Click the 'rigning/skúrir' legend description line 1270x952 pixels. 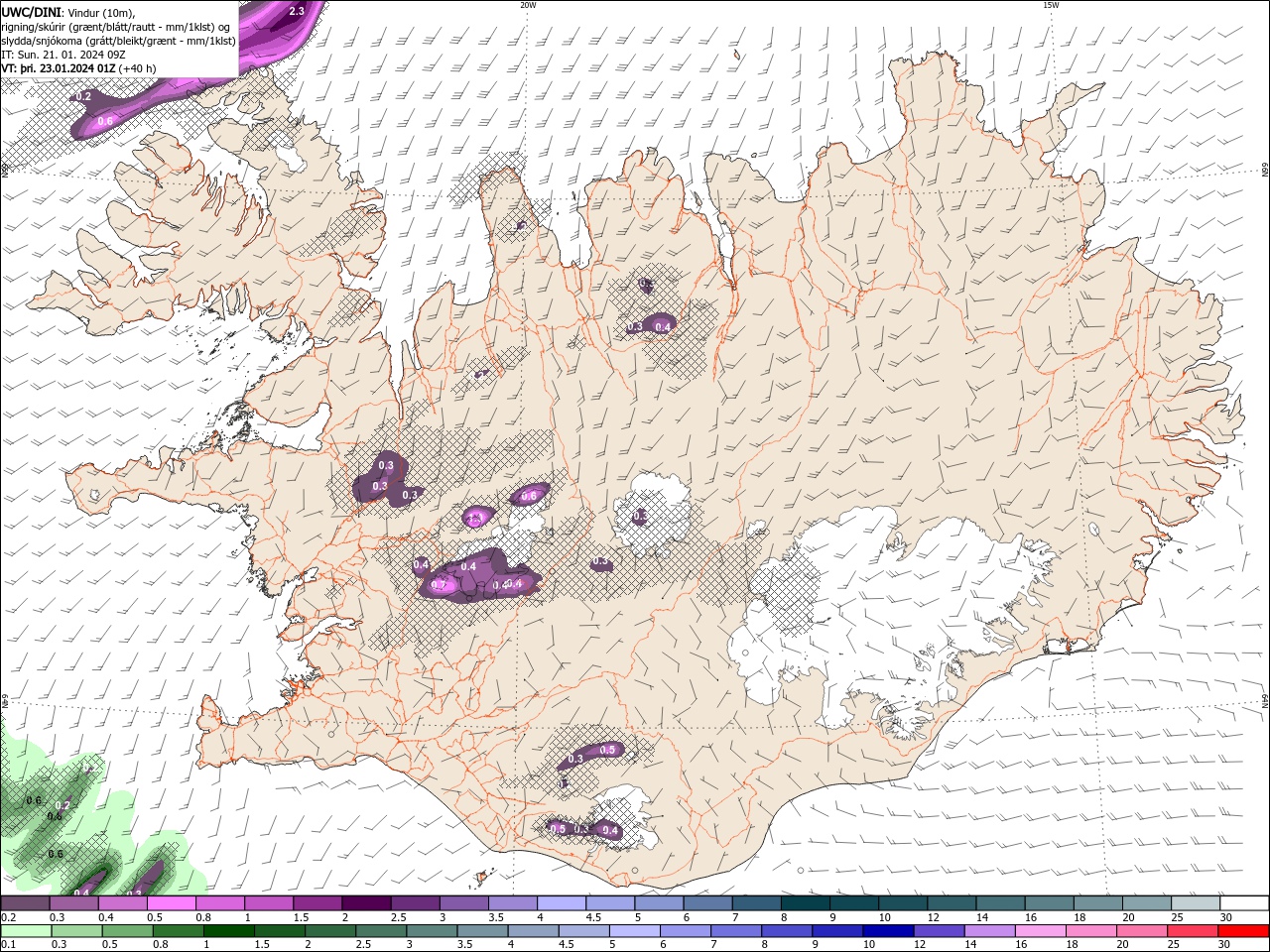(115, 26)
